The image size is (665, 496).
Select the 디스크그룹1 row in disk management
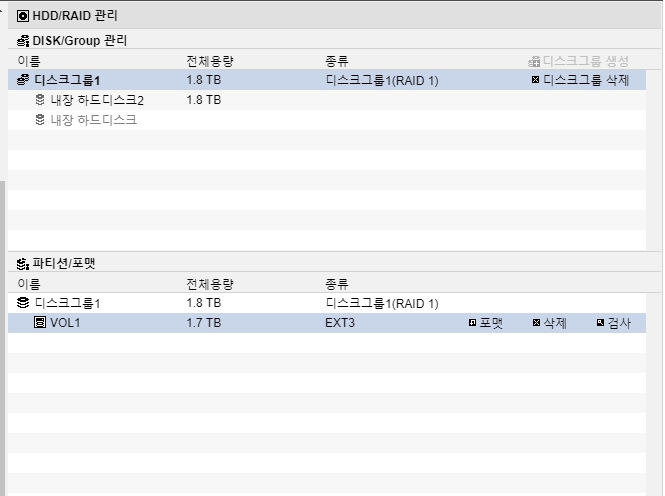click(x=327, y=80)
